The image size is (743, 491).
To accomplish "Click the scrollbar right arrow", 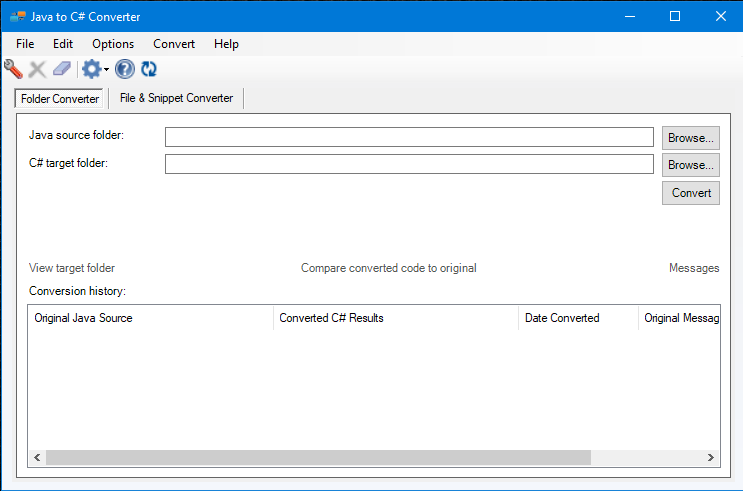I will point(711,457).
